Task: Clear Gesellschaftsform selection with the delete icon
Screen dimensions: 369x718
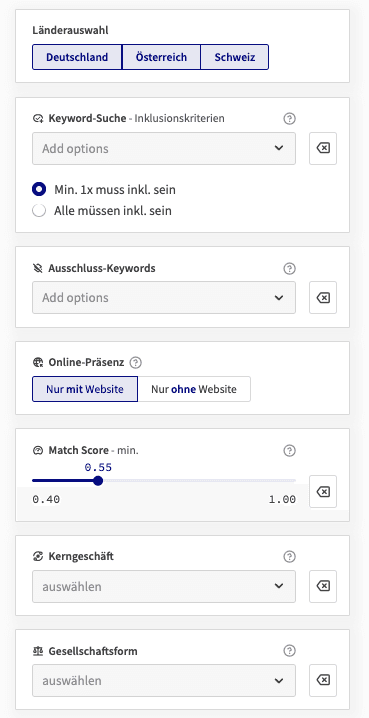Action: [x=323, y=680]
